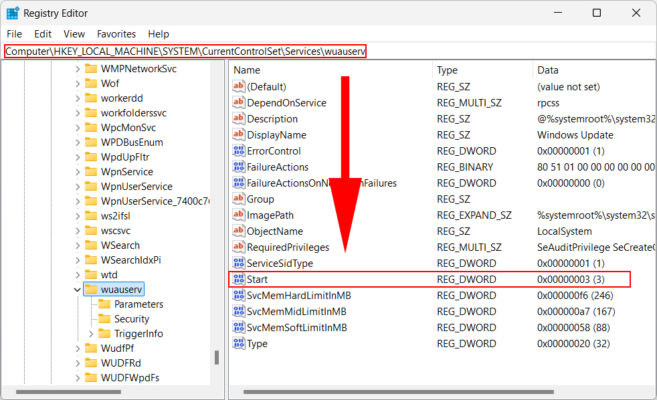Screen dimensions: 657x400
Task: Expand the TriggerInfo subkey
Action: pos(91,334)
